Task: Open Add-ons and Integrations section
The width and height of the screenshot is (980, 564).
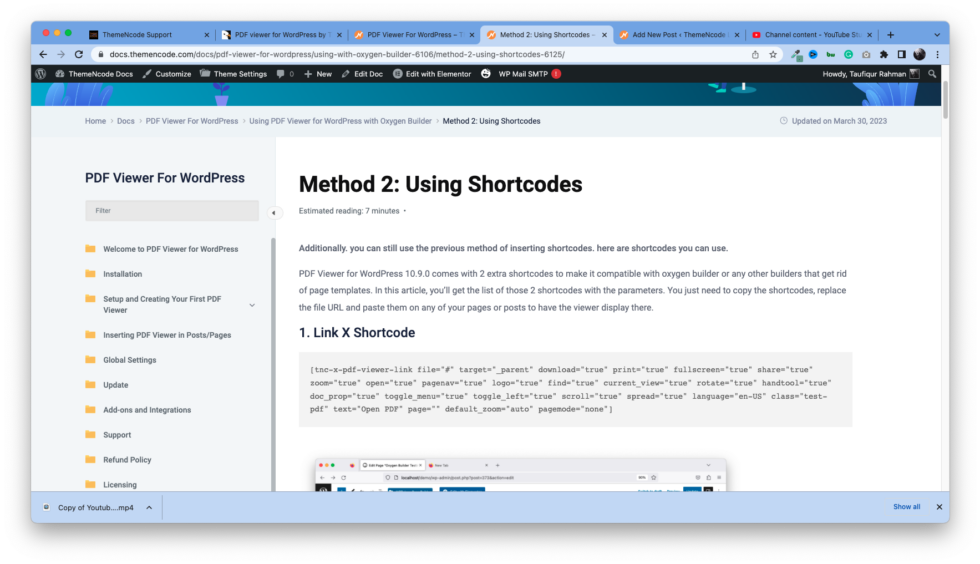Action: pyautogui.click(x=147, y=410)
